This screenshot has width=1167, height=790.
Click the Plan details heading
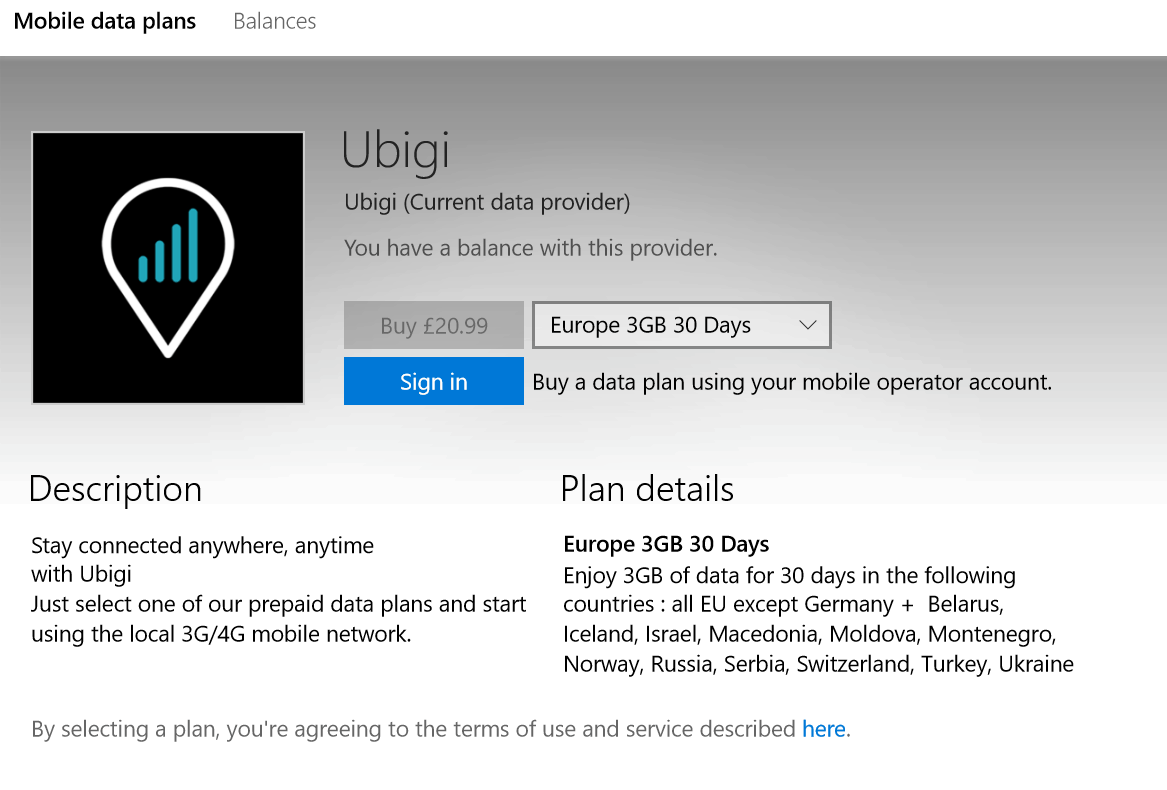coord(647,489)
